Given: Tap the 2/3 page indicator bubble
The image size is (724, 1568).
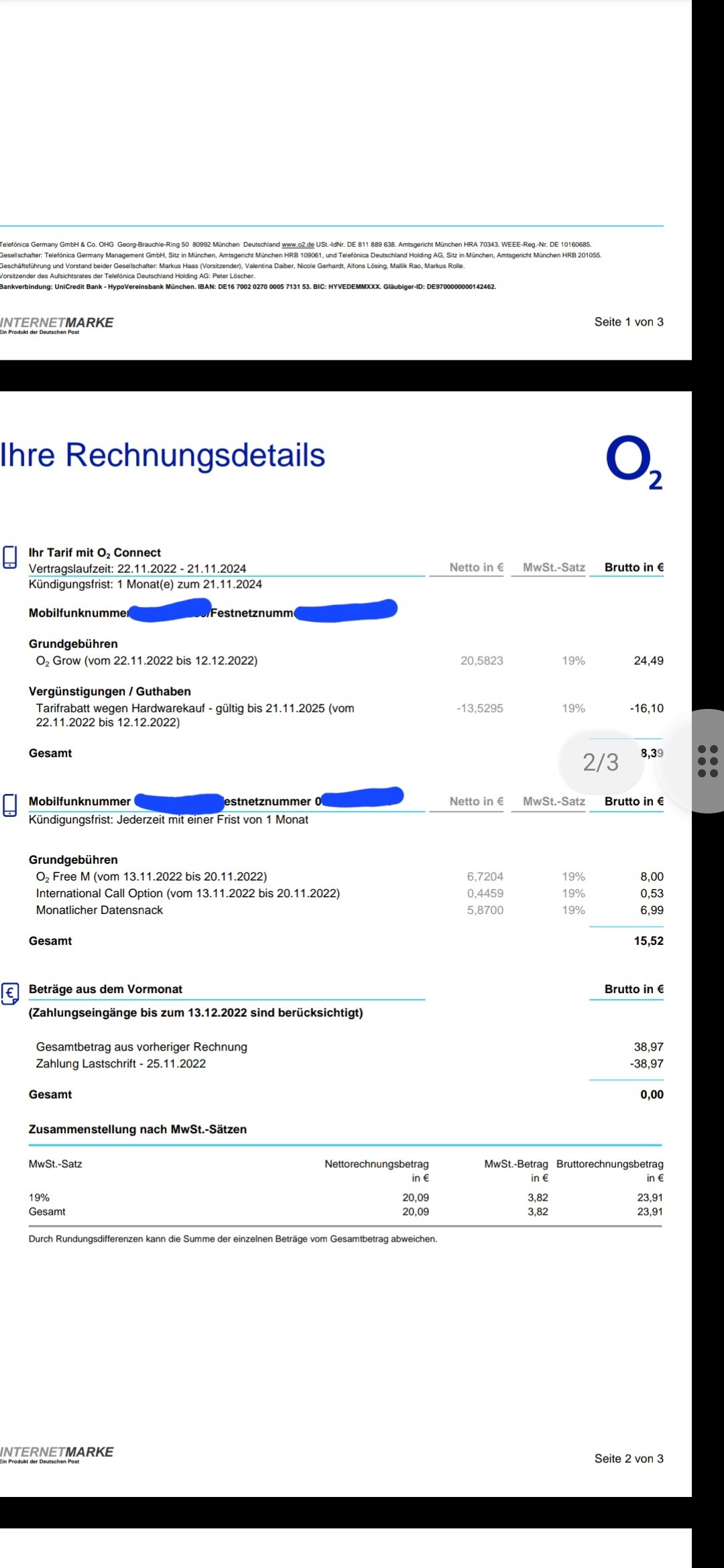Looking at the screenshot, I should tap(601, 762).
